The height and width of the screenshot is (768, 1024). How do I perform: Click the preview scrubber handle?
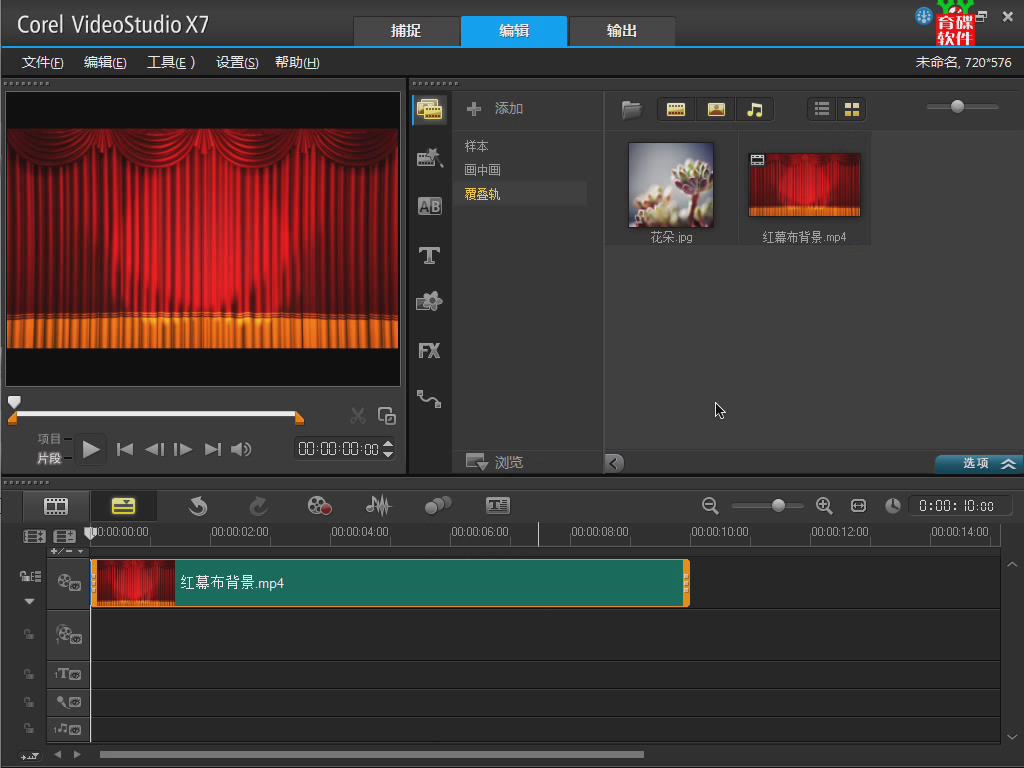(14, 402)
